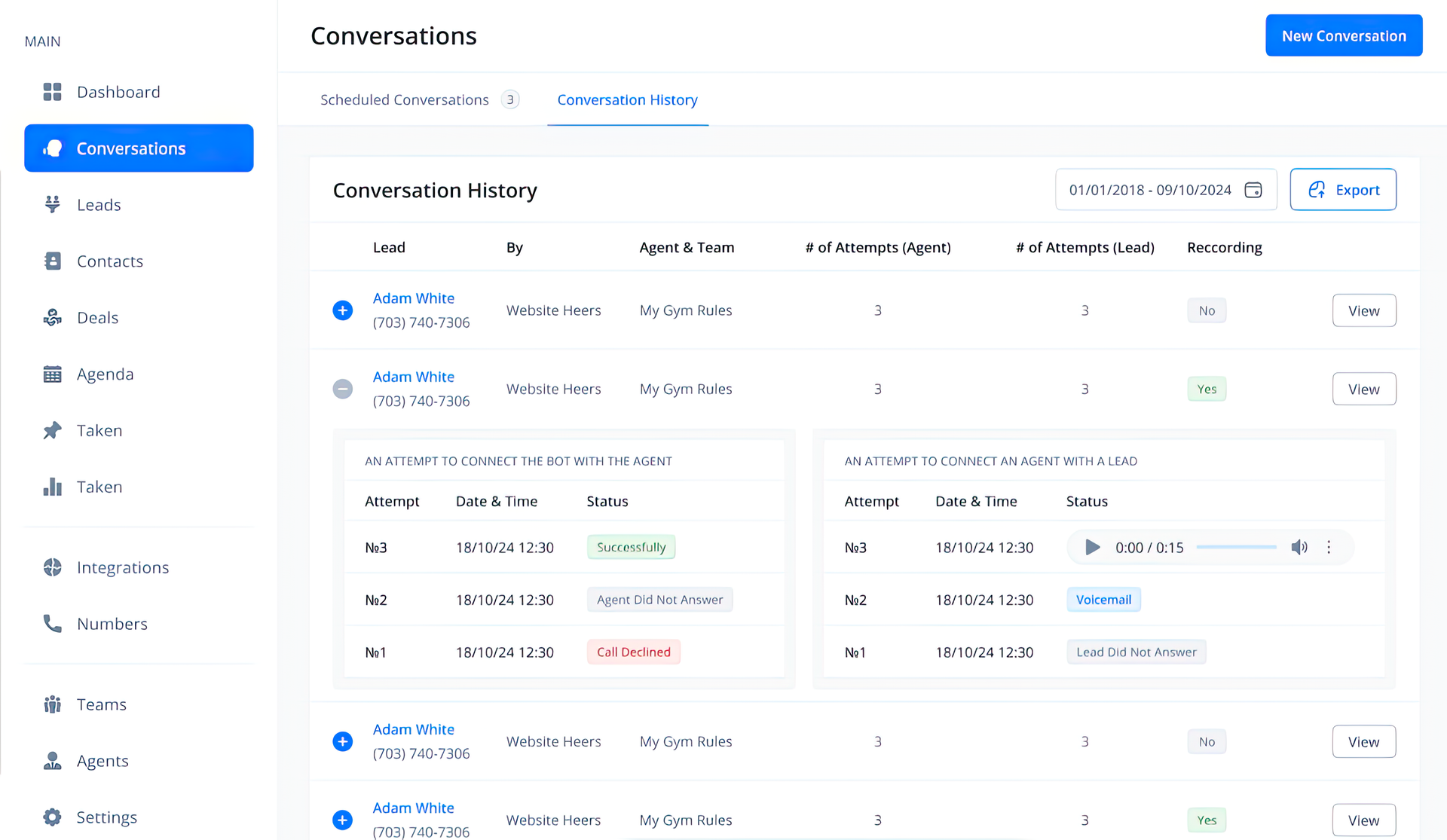This screenshot has width=1447, height=840.
Task: Collapse the expanded Adam White conversation
Action: [343, 389]
